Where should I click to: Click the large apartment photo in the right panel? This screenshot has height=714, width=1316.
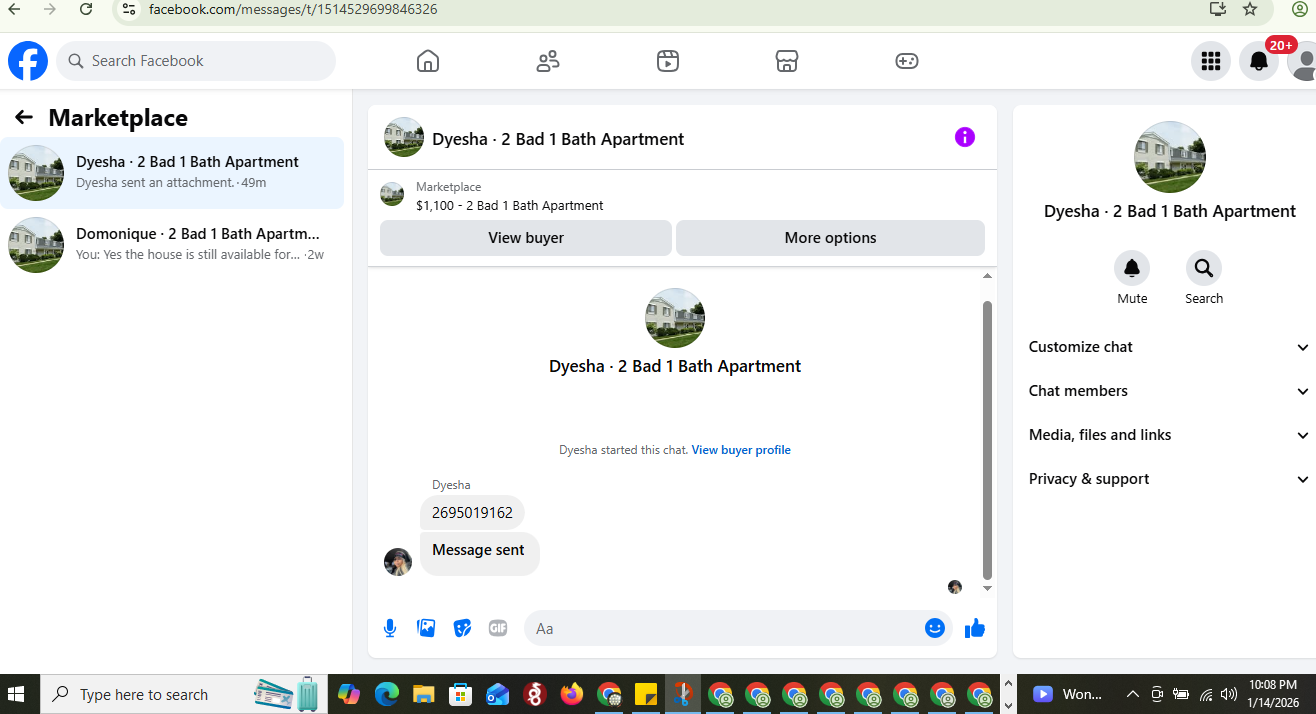click(x=1170, y=157)
